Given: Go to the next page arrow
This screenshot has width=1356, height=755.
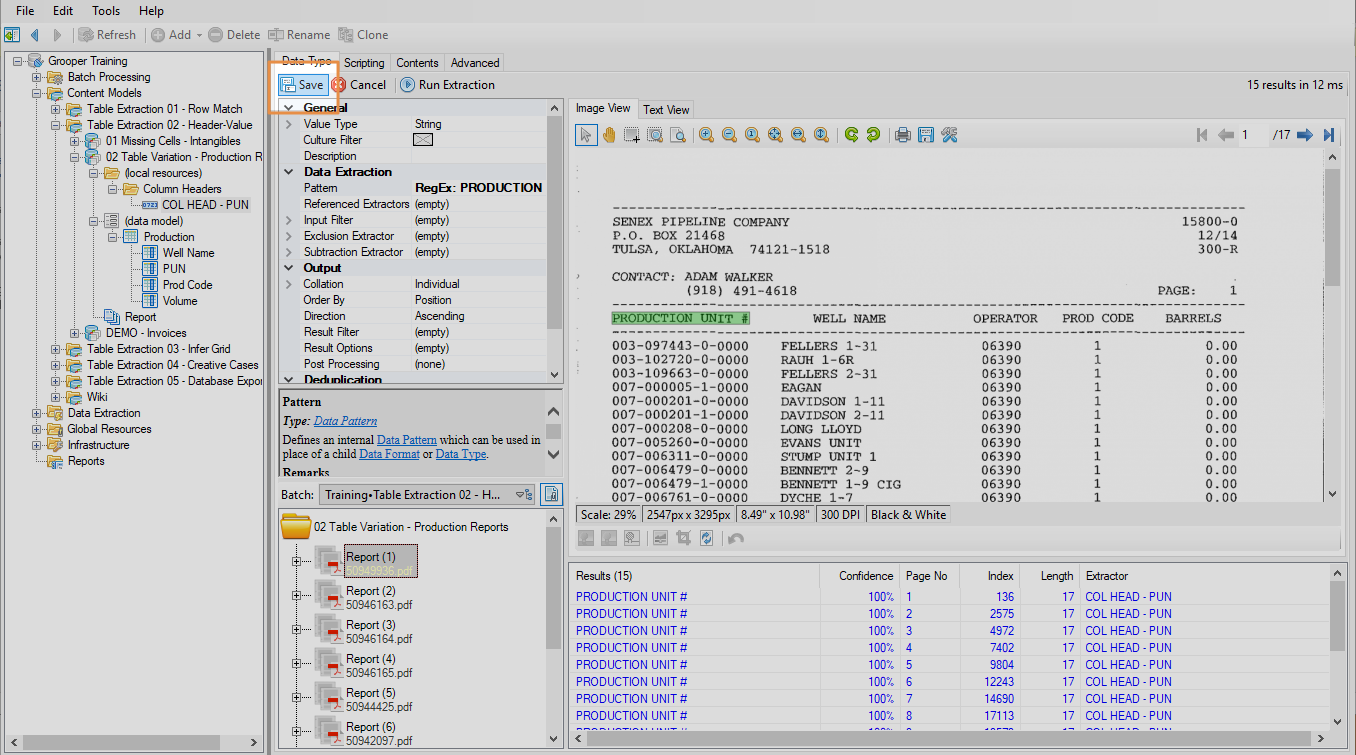Looking at the screenshot, I should click(1304, 135).
